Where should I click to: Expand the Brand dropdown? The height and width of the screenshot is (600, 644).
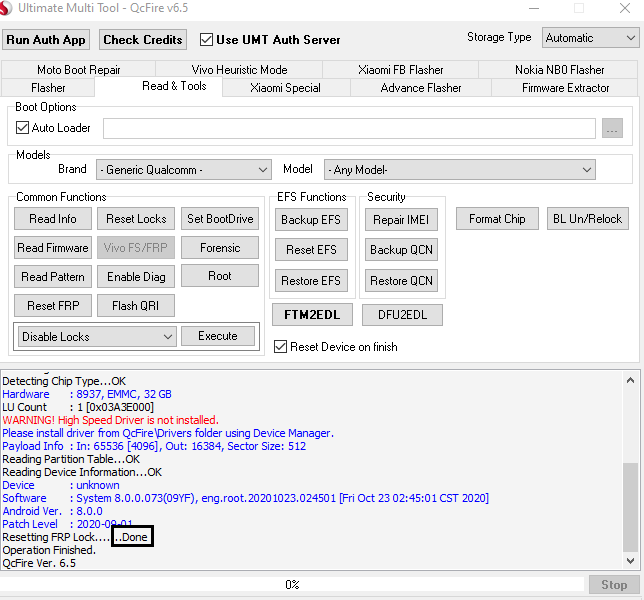pyautogui.click(x=184, y=170)
